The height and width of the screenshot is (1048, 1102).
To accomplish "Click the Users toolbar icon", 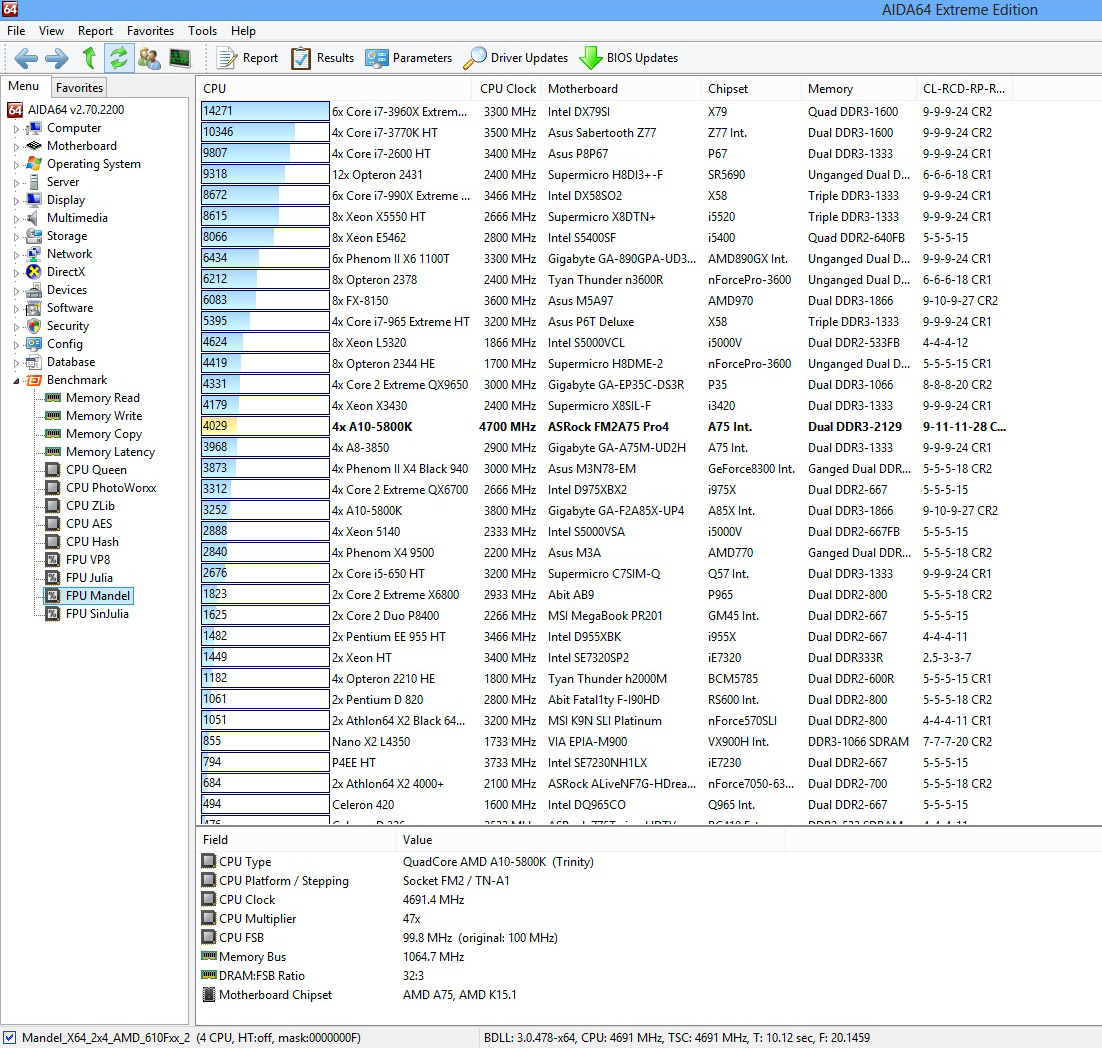I will pyautogui.click(x=149, y=58).
